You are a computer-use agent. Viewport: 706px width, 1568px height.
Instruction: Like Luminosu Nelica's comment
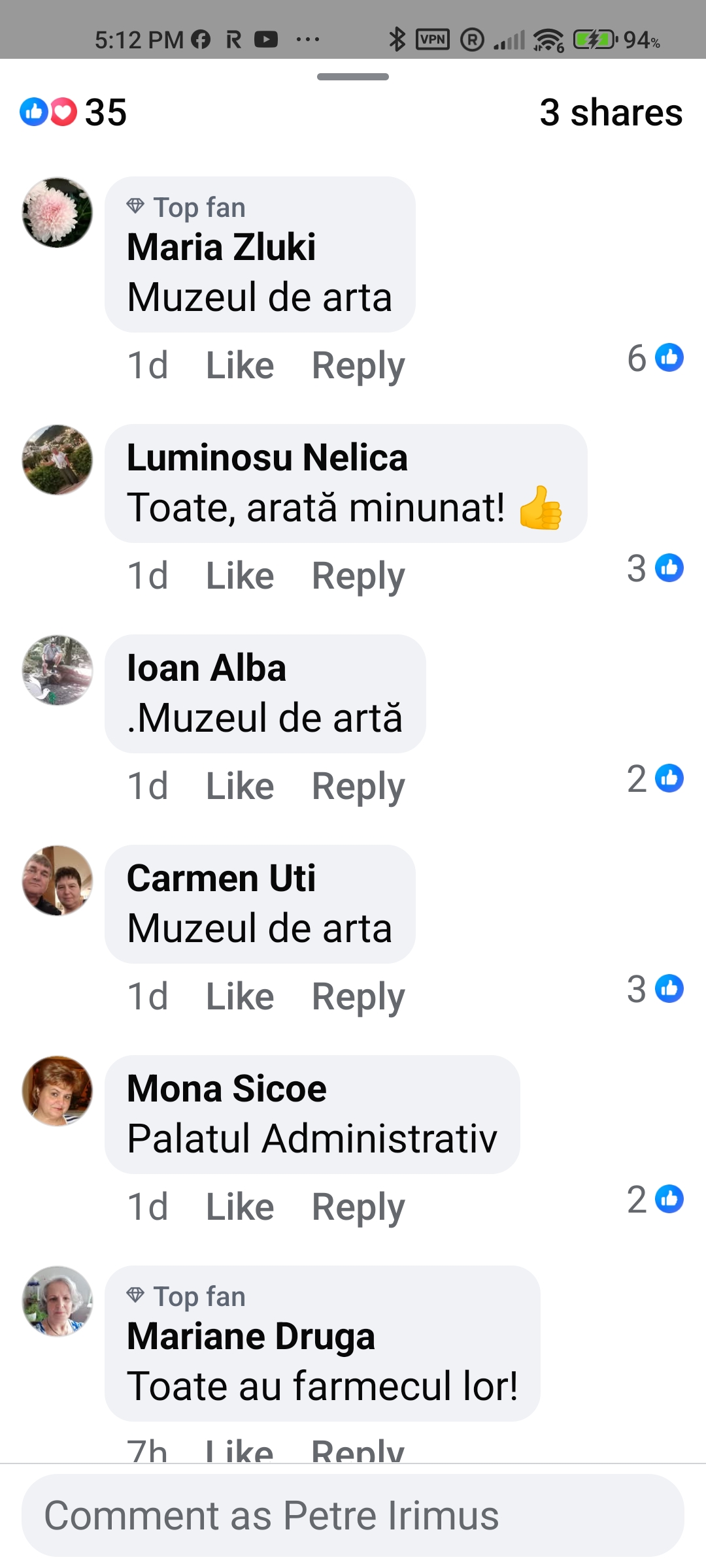(x=240, y=576)
